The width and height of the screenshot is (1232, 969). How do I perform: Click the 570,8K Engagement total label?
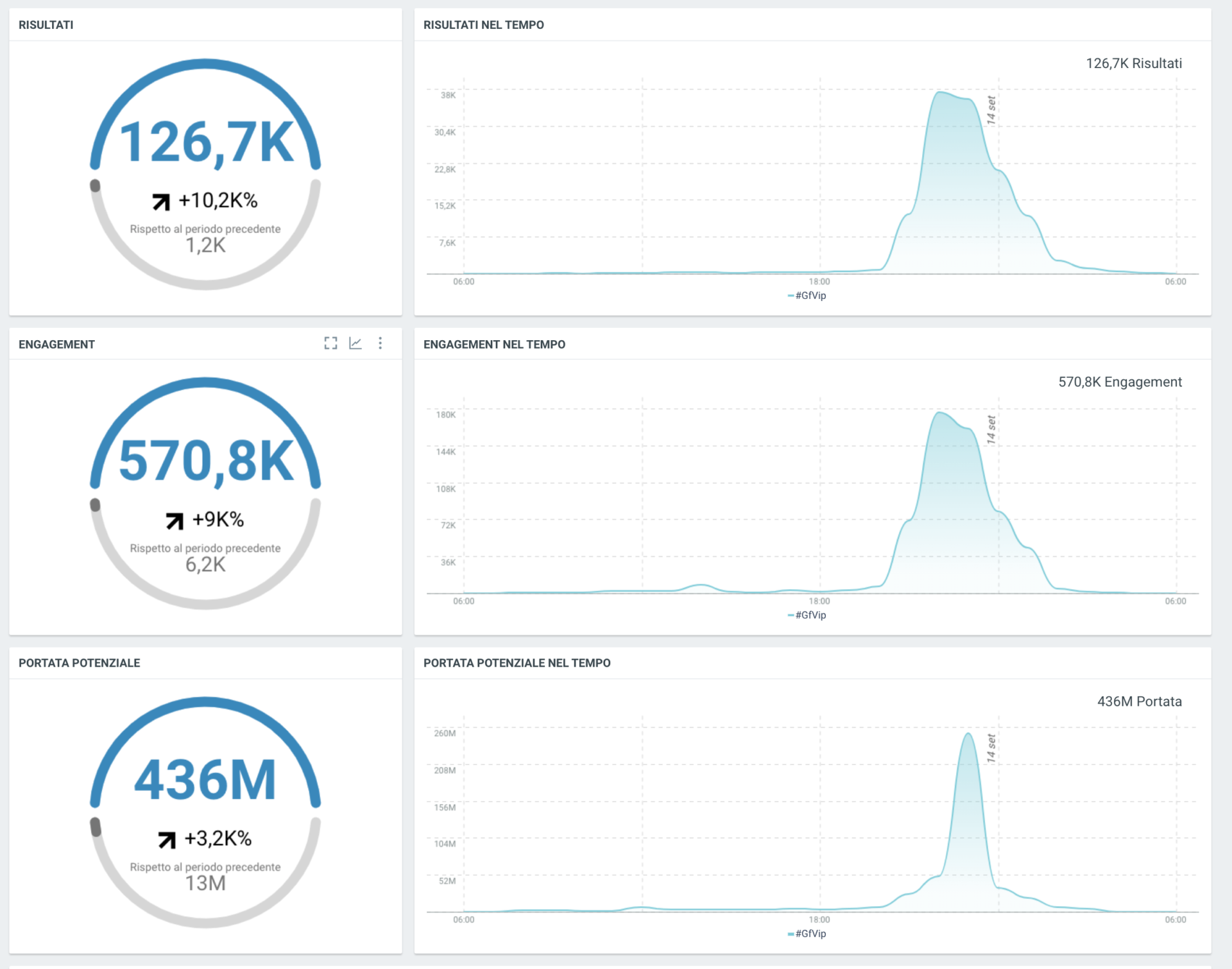[x=1120, y=382]
